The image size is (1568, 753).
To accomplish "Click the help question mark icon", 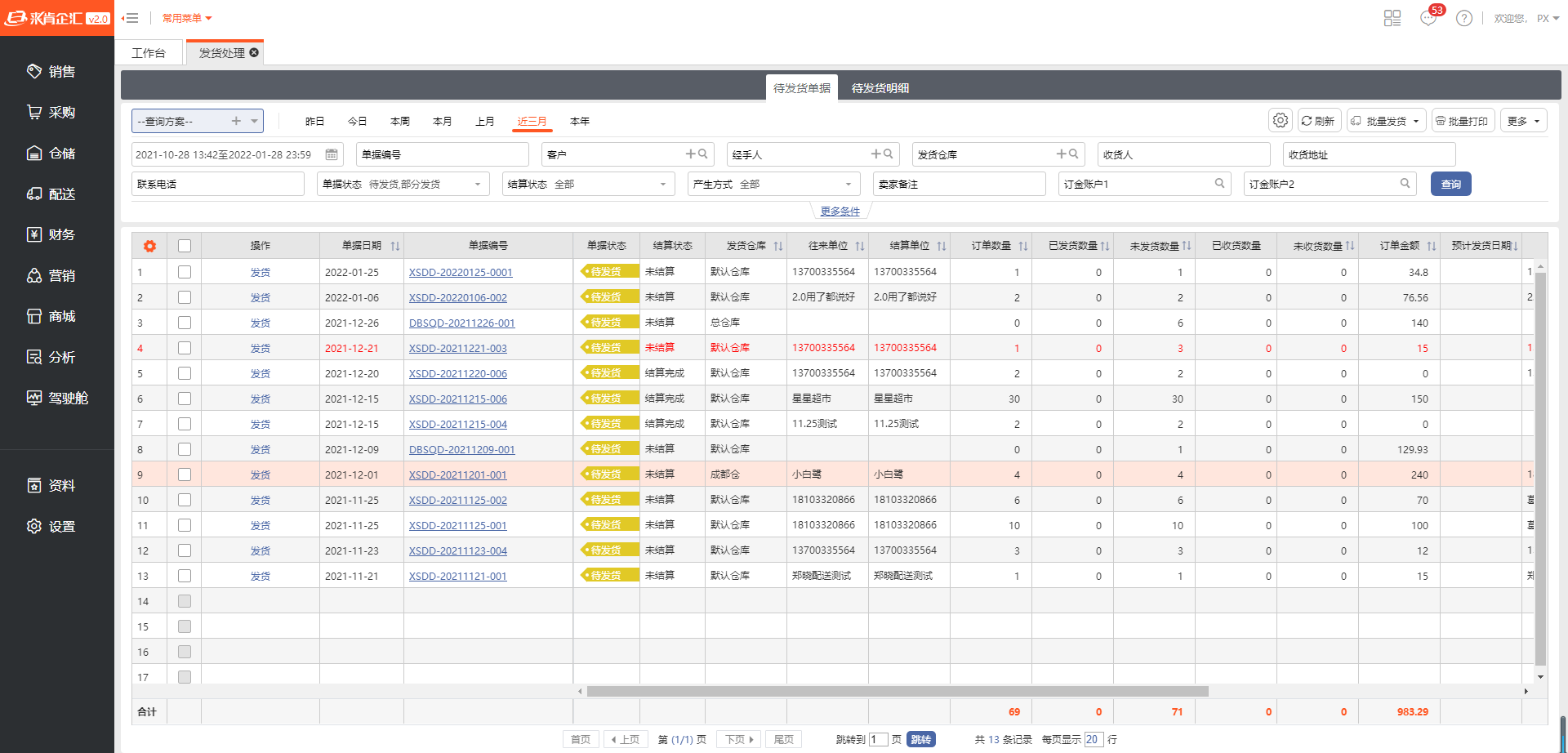I will [x=1463, y=18].
